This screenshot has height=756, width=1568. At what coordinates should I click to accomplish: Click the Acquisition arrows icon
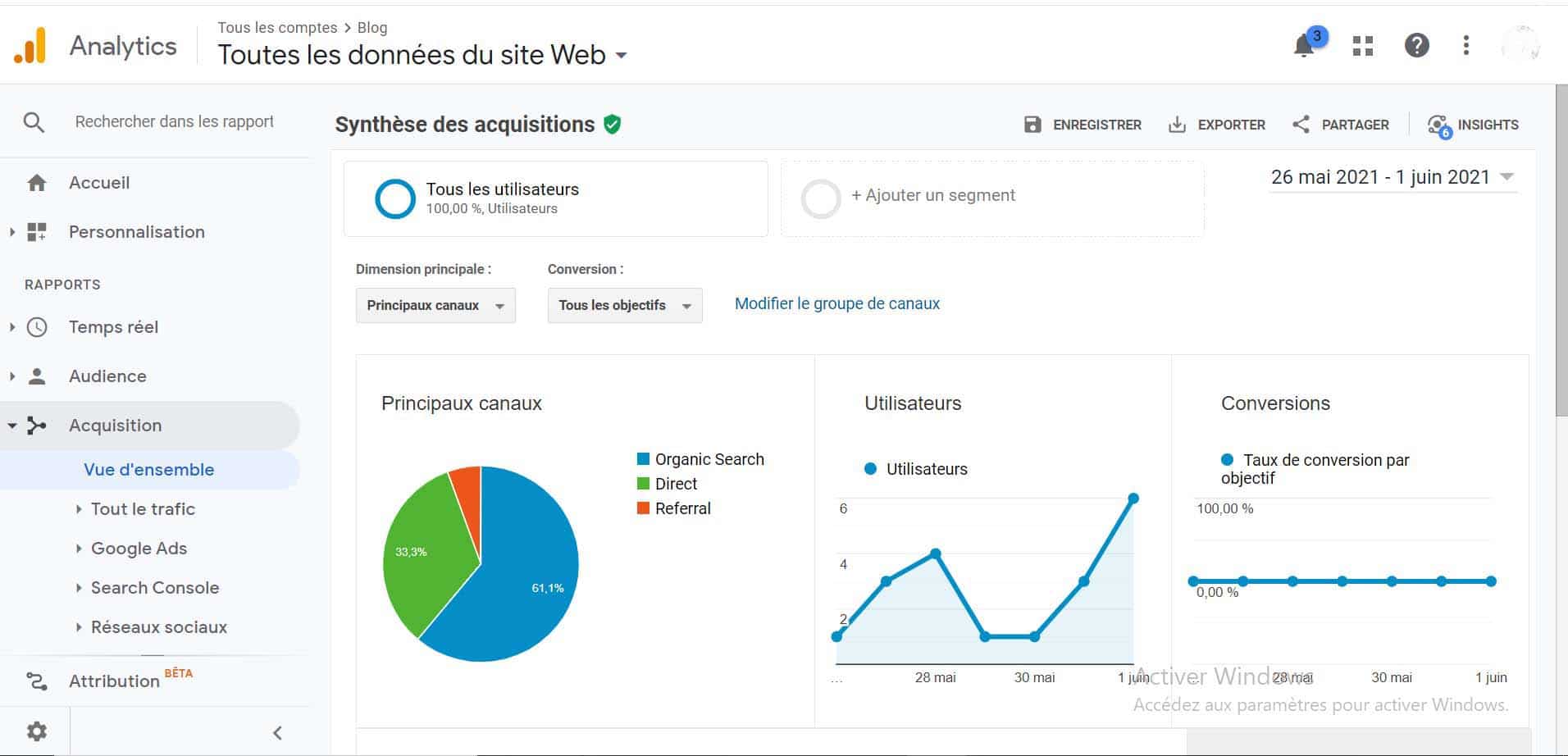click(37, 426)
